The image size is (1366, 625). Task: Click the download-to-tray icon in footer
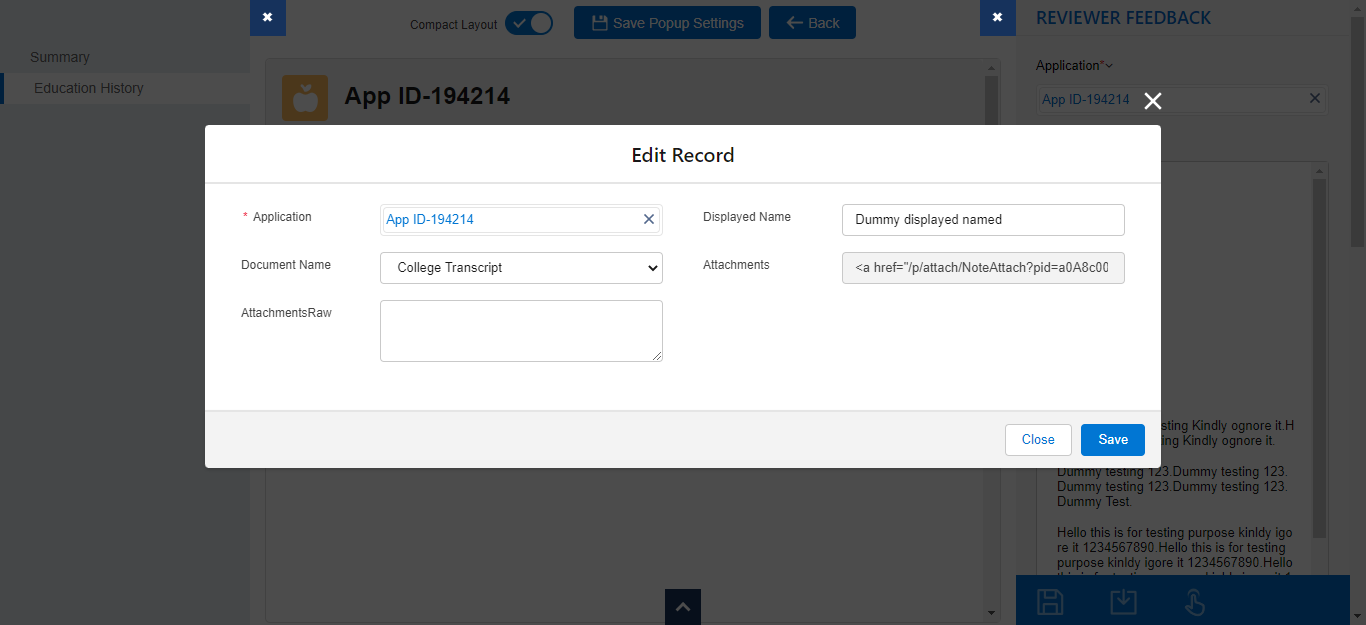[x=1123, y=601]
